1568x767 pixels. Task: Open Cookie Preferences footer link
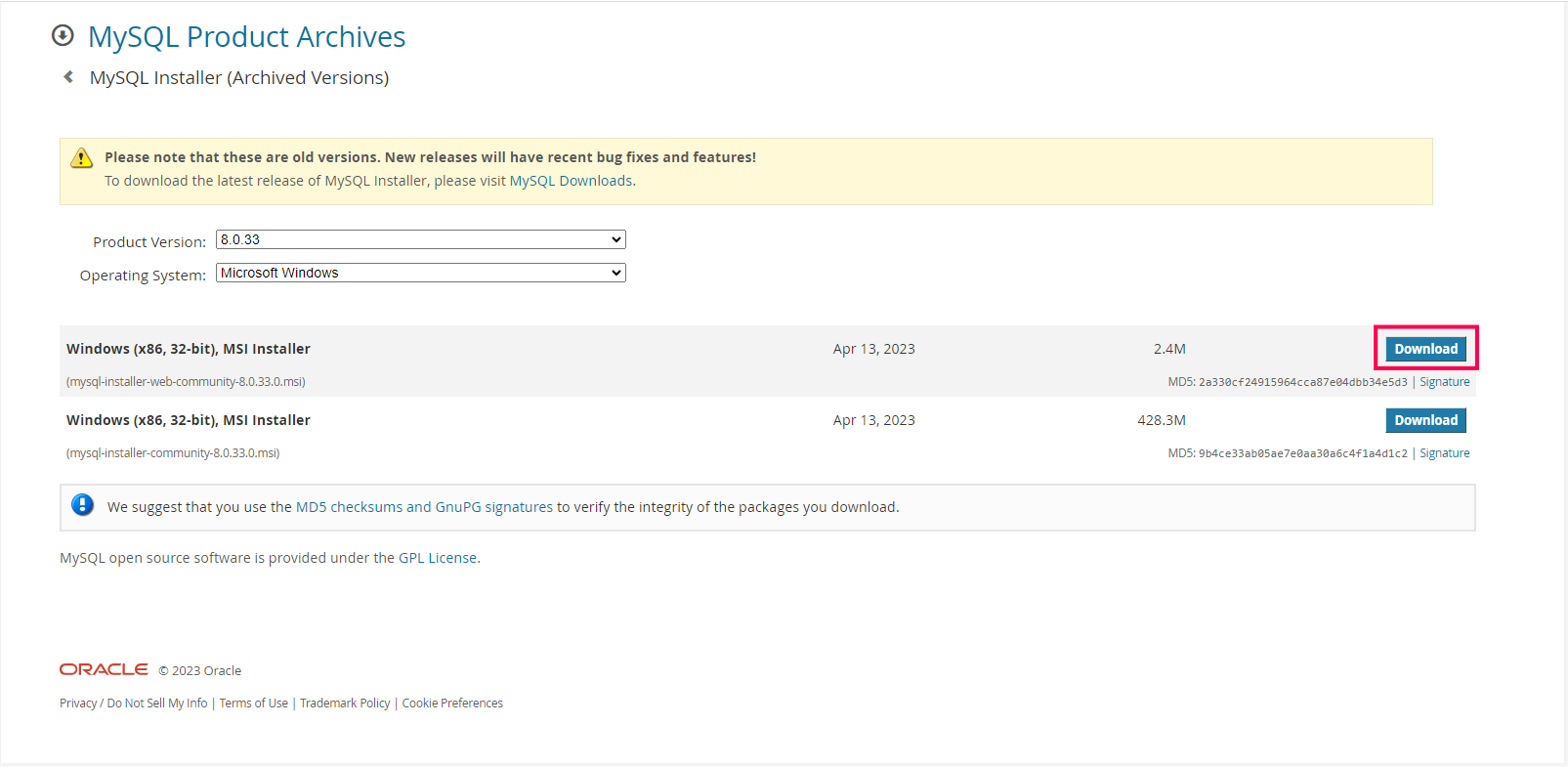pos(452,703)
